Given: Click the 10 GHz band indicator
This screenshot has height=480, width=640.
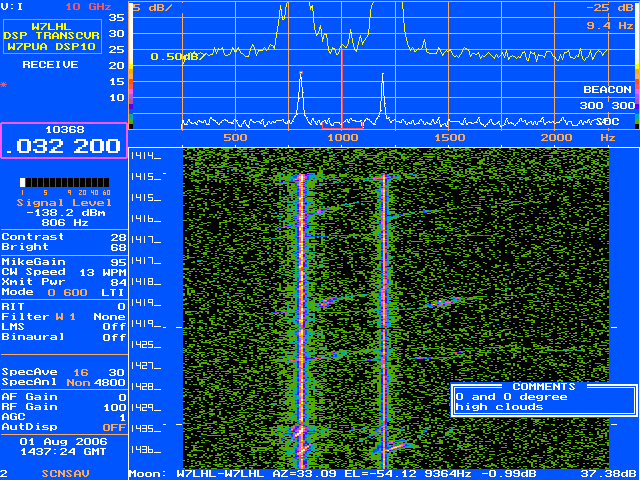Looking at the screenshot, I should pyautogui.click(x=86, y=6).
